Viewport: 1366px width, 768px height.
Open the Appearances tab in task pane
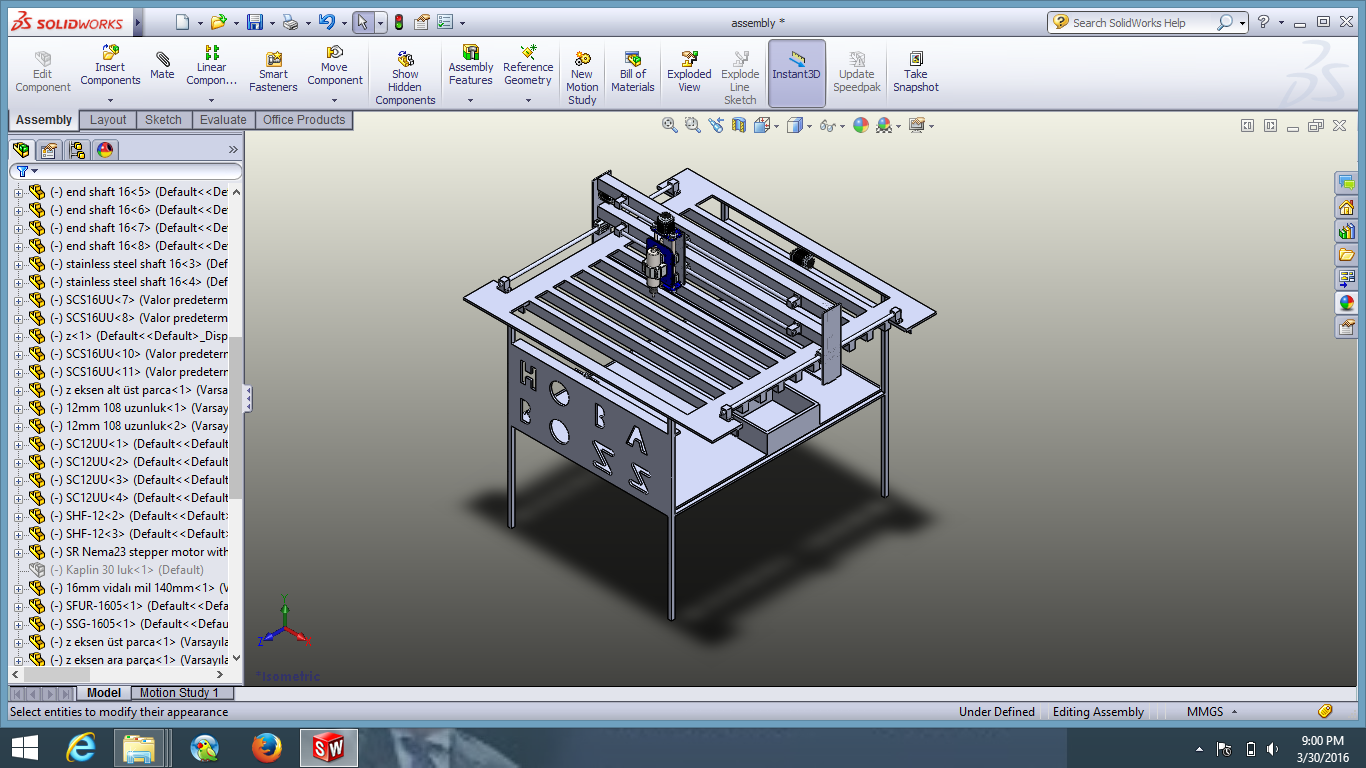tap(1347, 302)
